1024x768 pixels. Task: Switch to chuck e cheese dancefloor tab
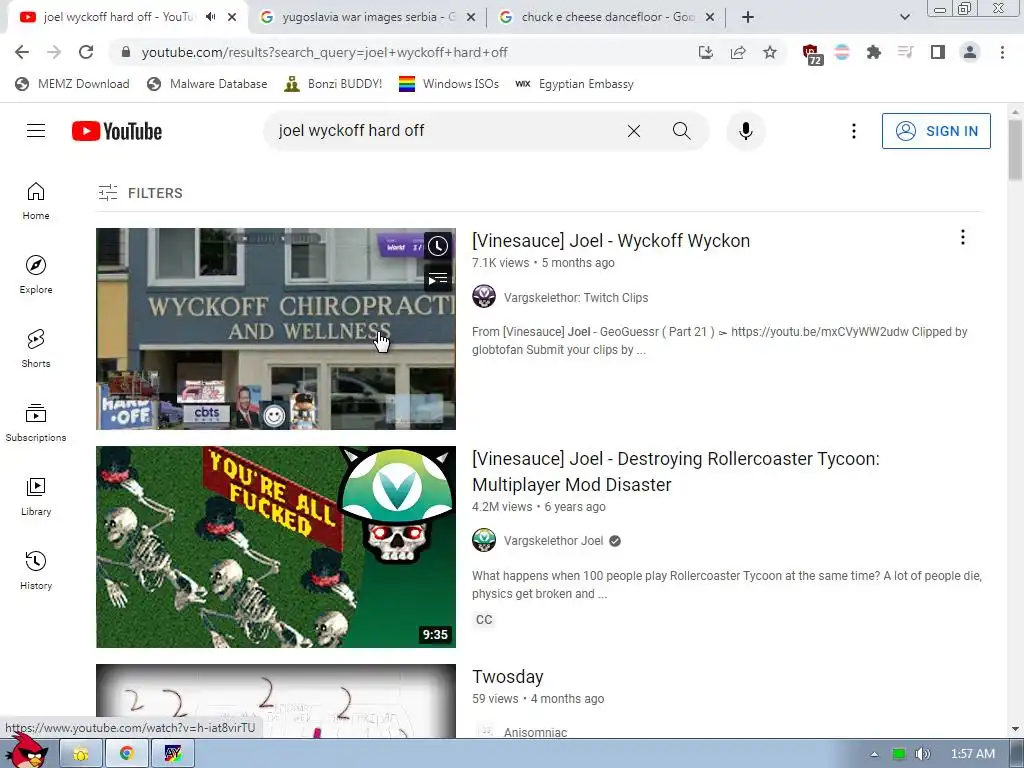tap(607, 17)
